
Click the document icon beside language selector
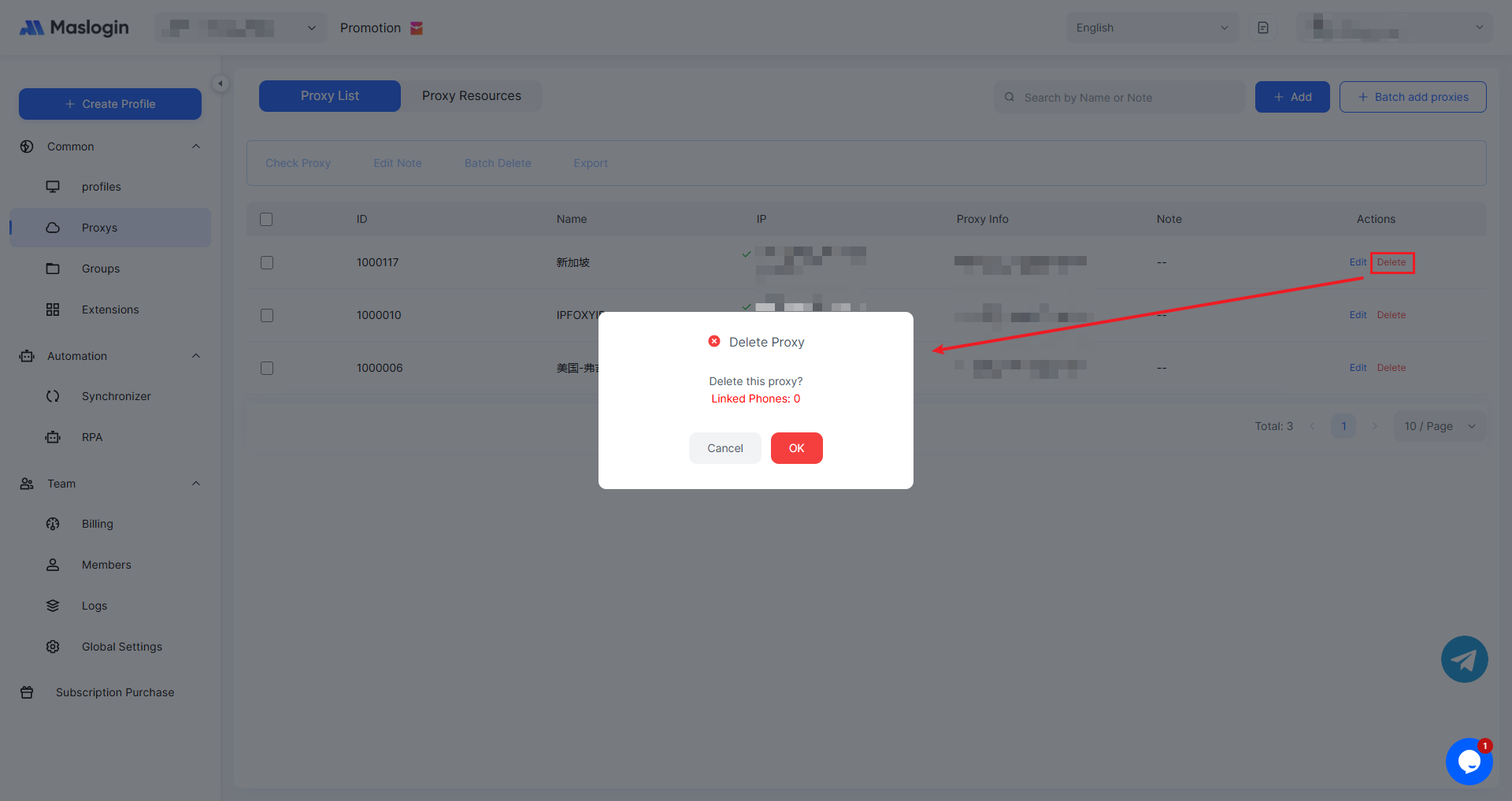tap(1263, 28)
